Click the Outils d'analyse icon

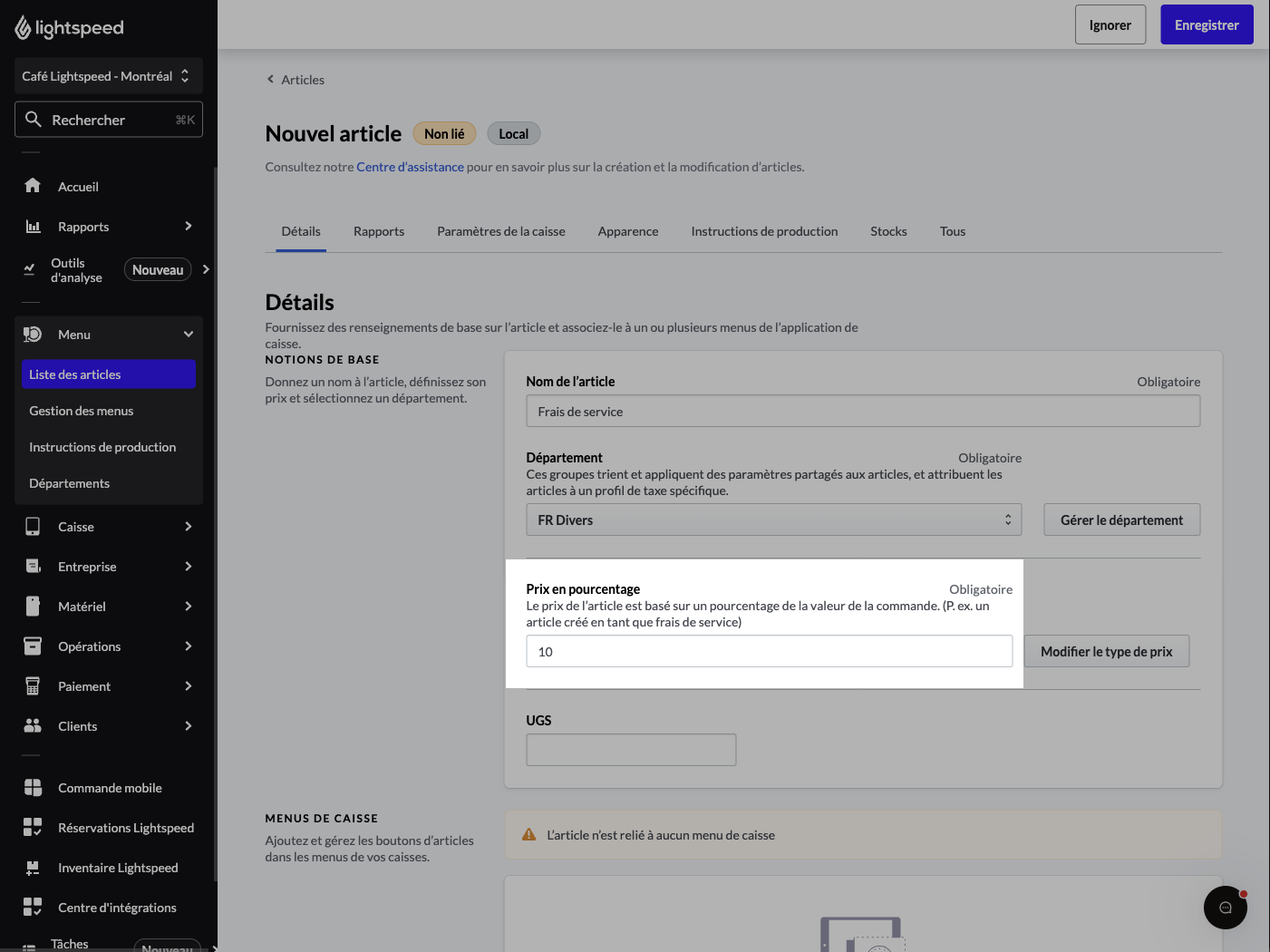(29, 269)
